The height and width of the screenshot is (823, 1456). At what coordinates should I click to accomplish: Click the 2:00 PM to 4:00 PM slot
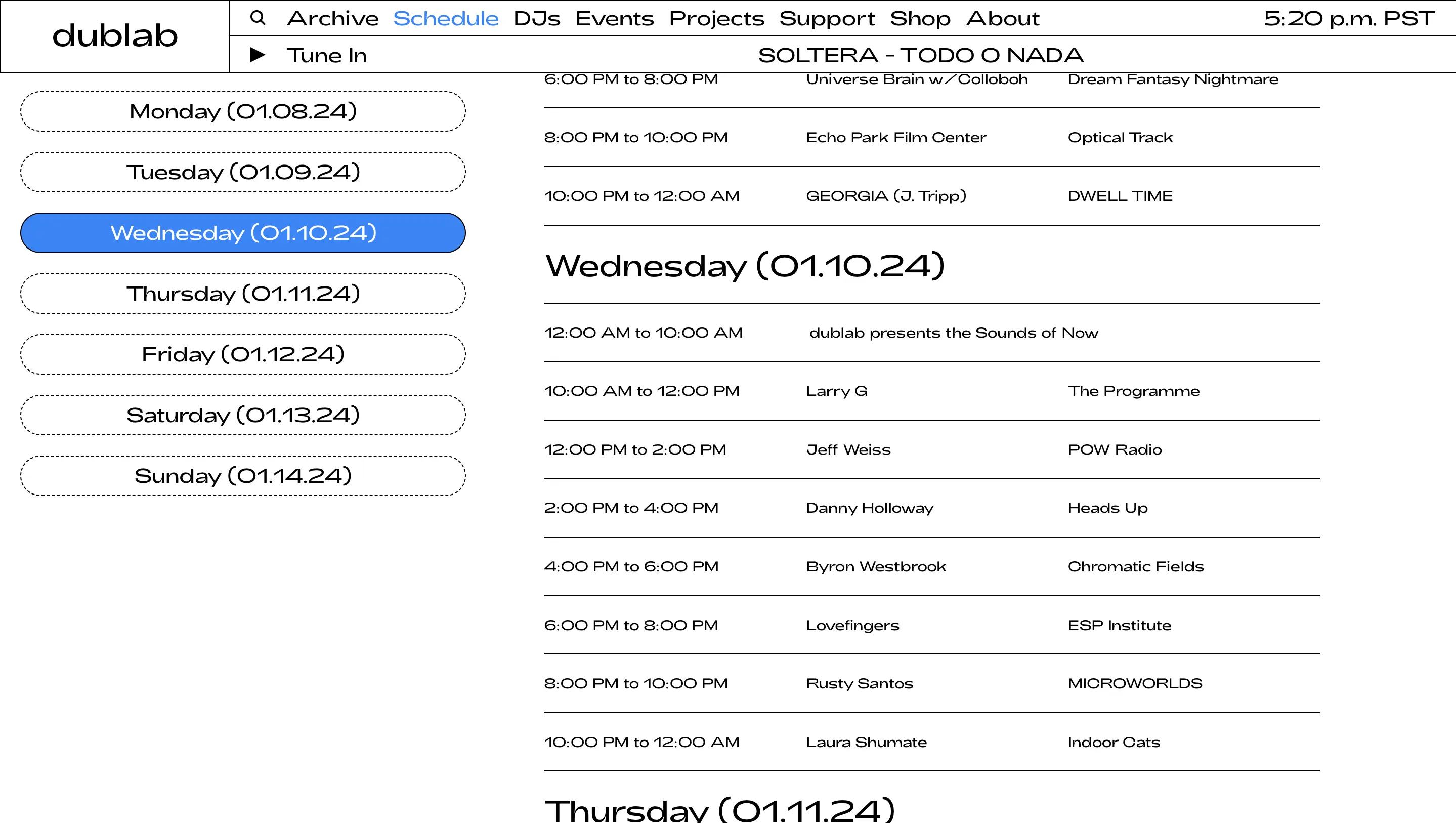click(631, 508)
